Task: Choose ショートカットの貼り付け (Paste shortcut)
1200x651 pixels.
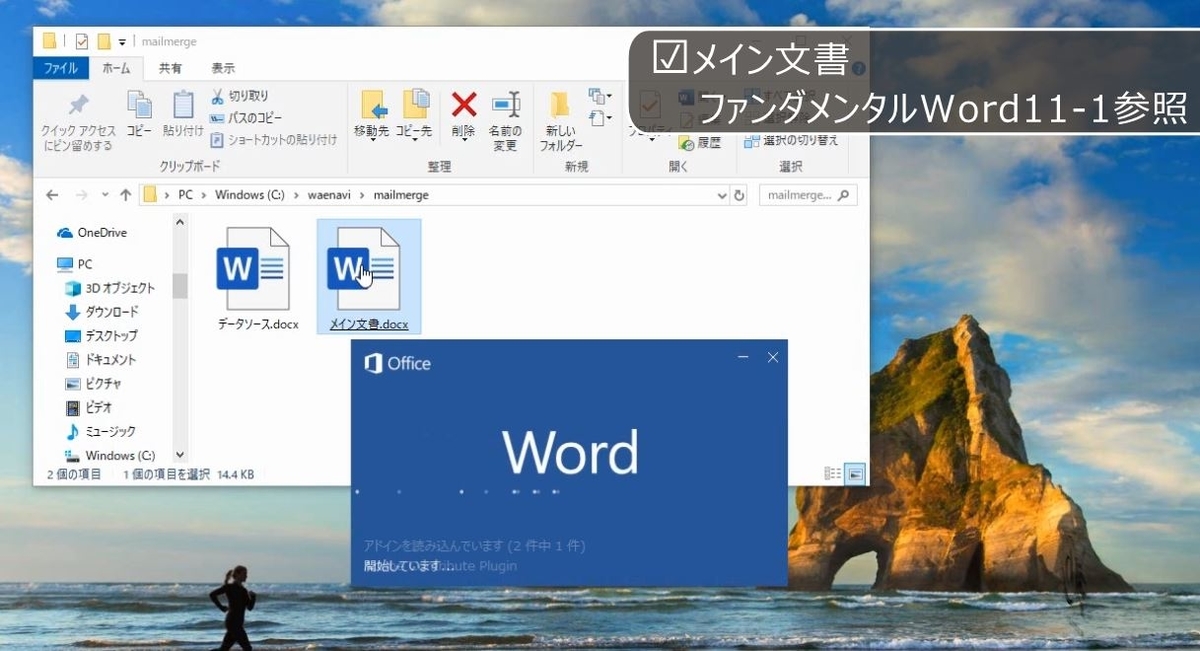Action: tap(273, 140)
